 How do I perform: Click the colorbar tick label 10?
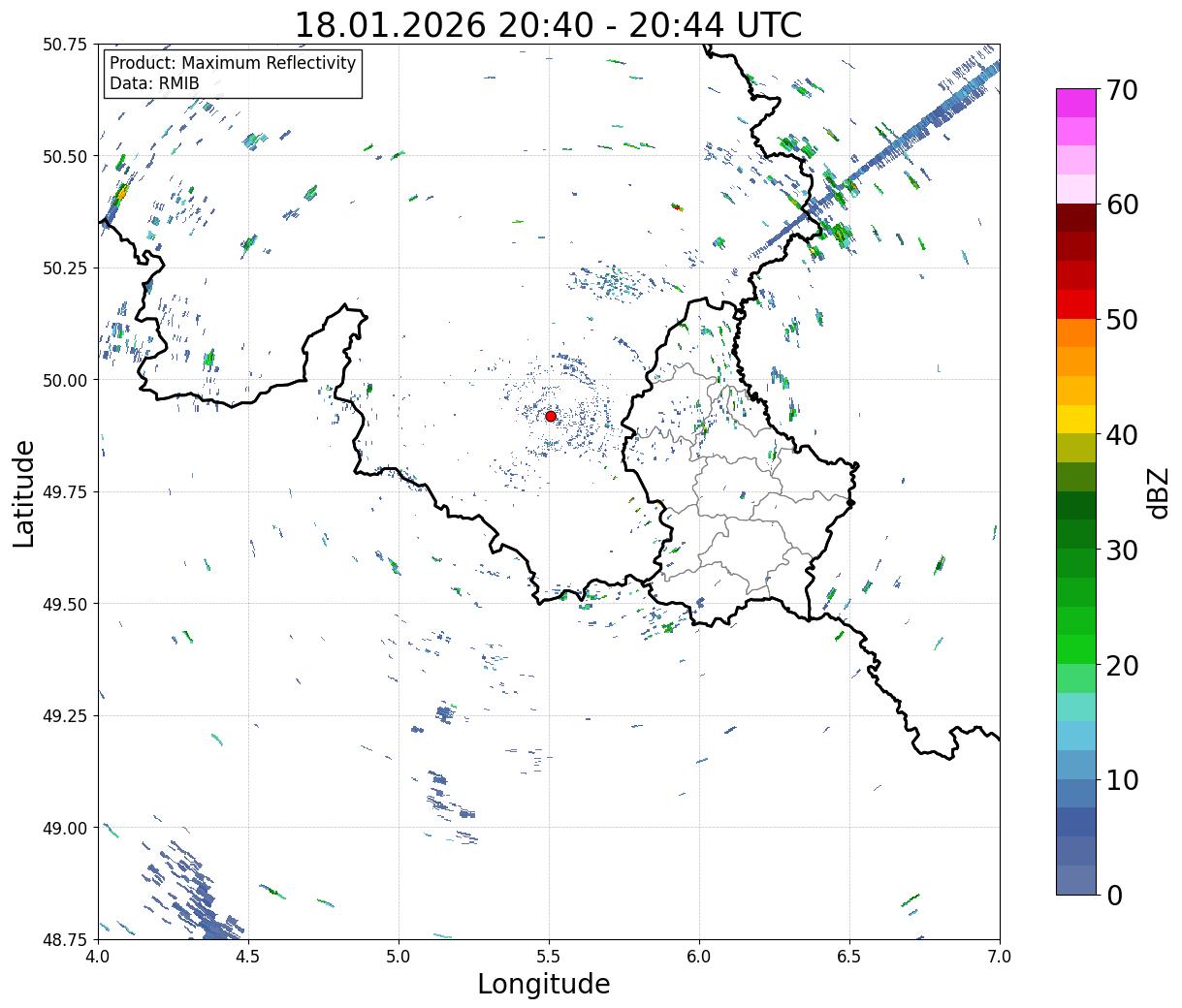pyautogui.click(x=1121, y=780)
